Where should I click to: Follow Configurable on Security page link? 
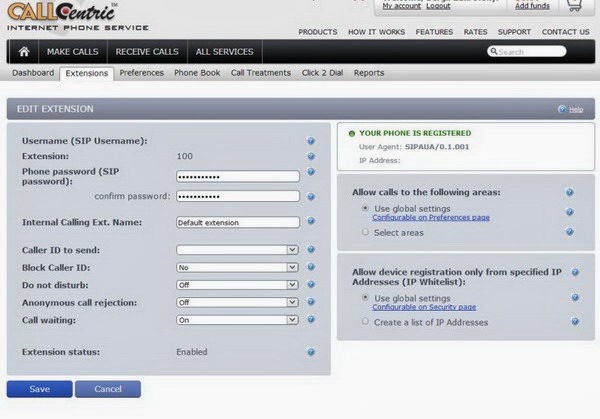(x=424, y=307)
